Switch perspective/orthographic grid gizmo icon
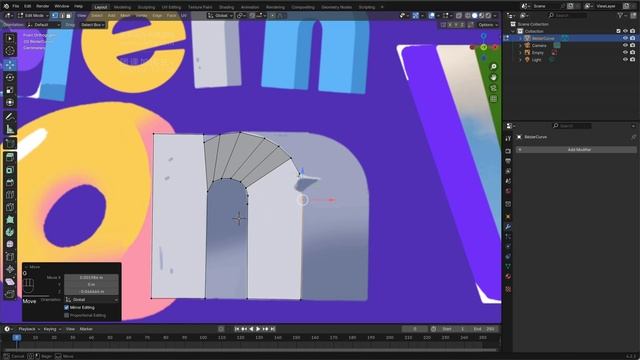 click(493, 99)
